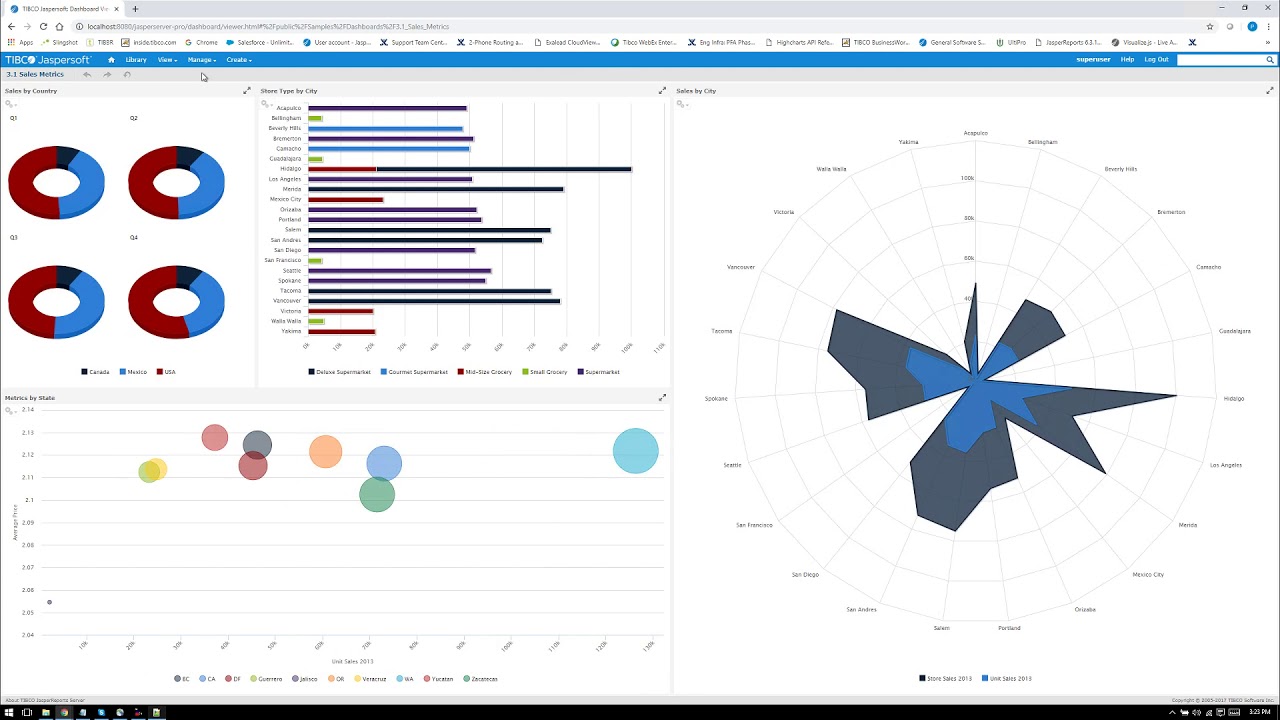Toggle Unit Sales 2013 in radar legend
Viewport: 1280px width, 720px height.
pyautogui.click(x=1006, y=679)
